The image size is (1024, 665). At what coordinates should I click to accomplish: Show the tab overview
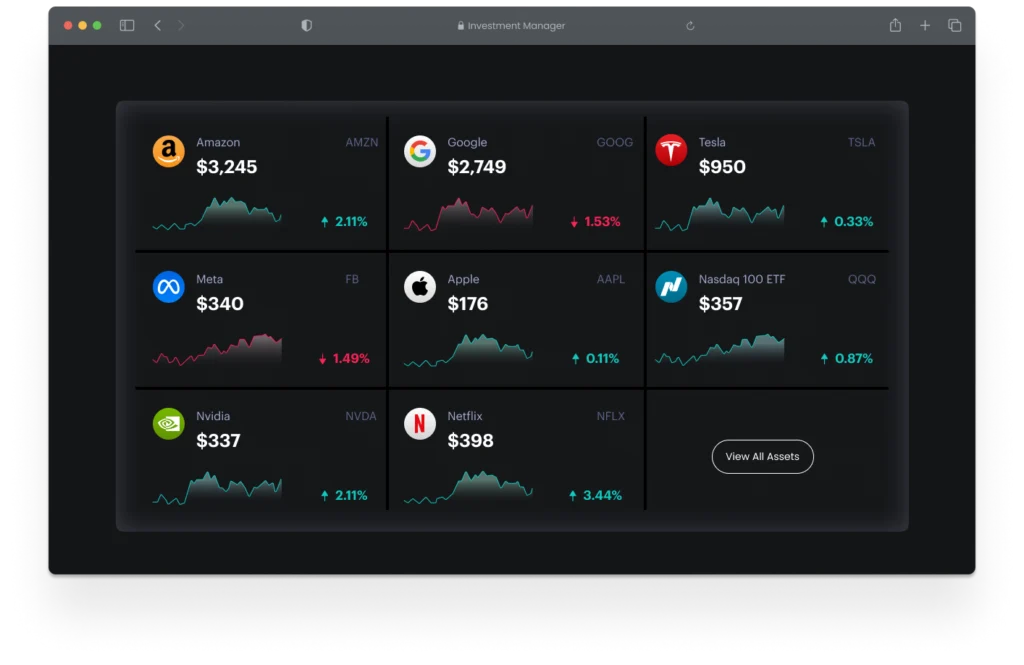pos(955,25)
